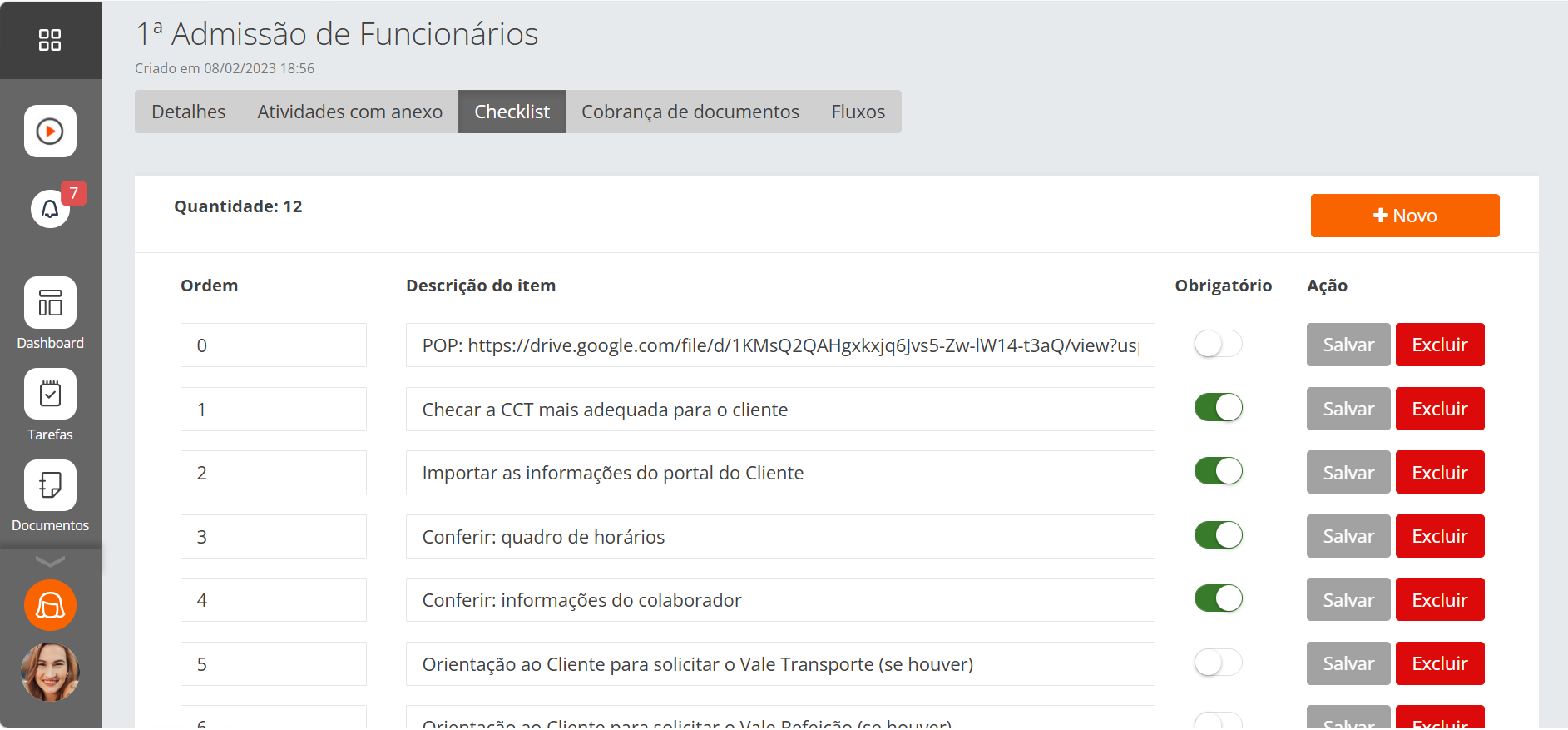This screenshot has height=730, width=1568.
Task: Switch to the Detalhes tab
Action: (x=188, y=112)
